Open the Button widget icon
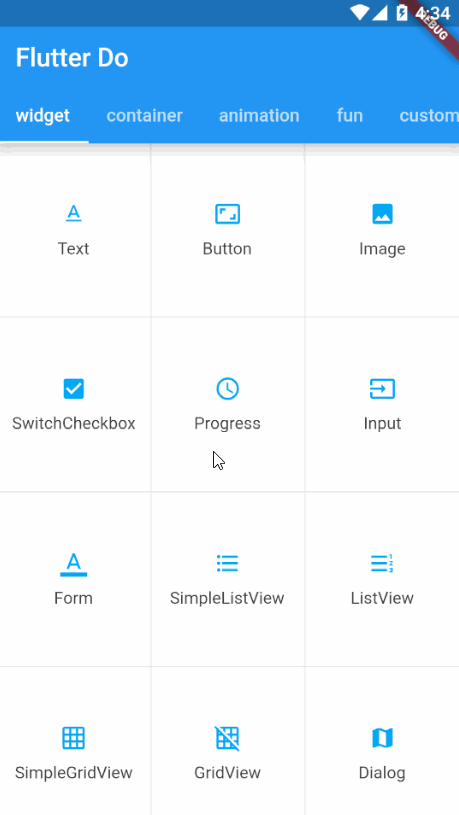The image size is (459, 815). click(x=227, y=214)
